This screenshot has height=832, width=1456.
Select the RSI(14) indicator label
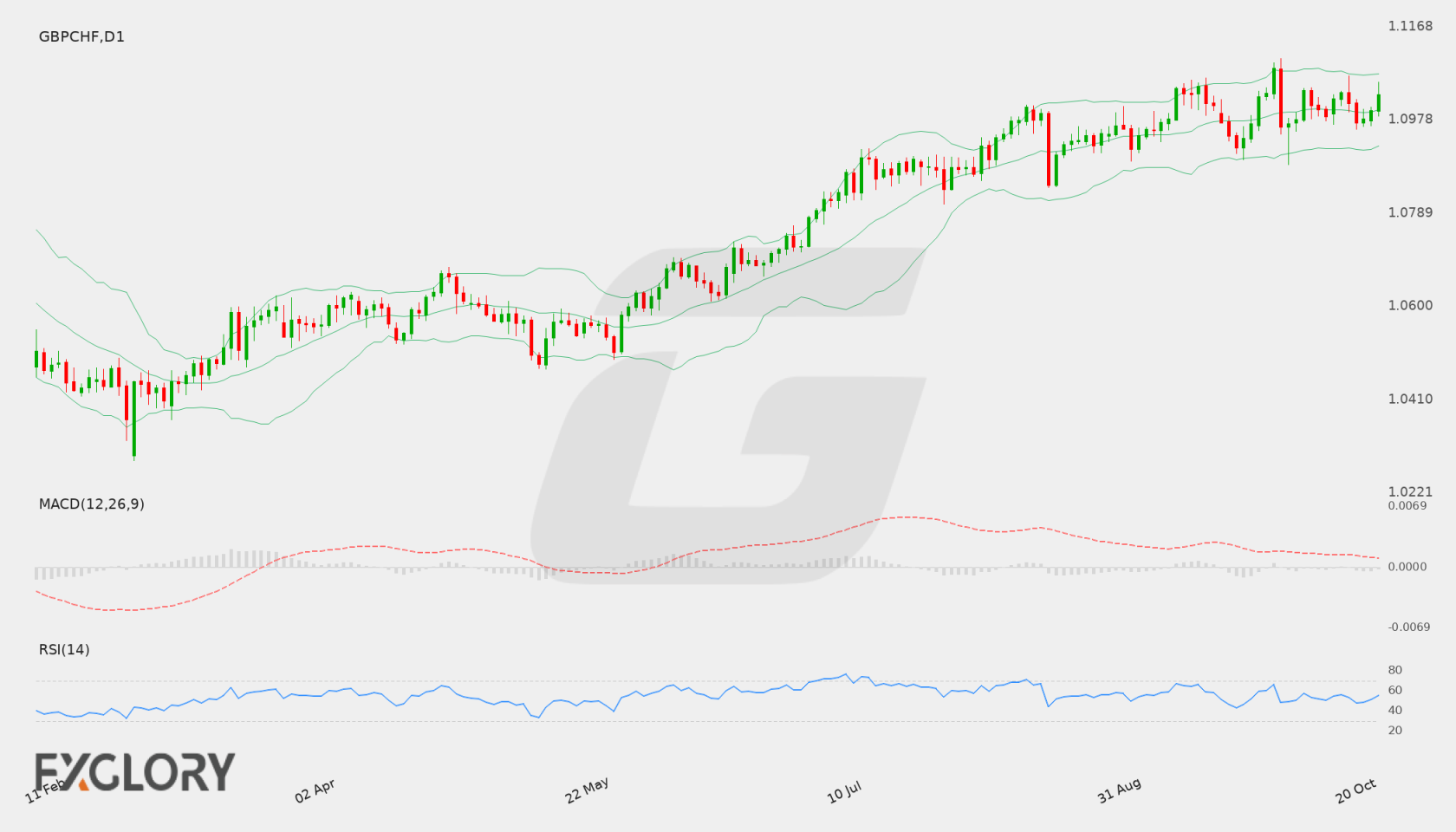click(64, 649)
